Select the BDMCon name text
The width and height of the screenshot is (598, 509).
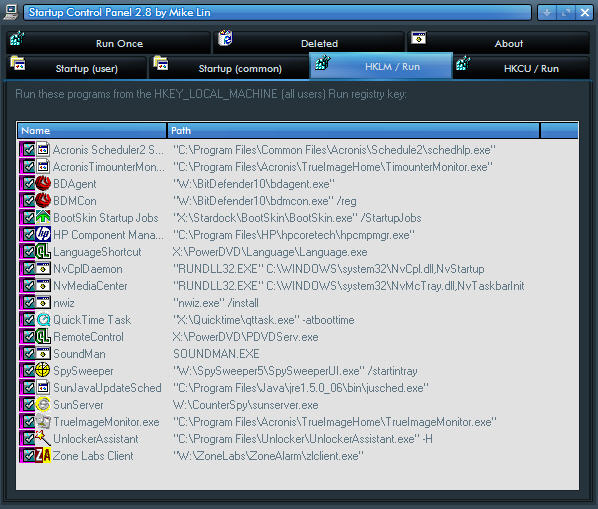[x=75, y=201]
